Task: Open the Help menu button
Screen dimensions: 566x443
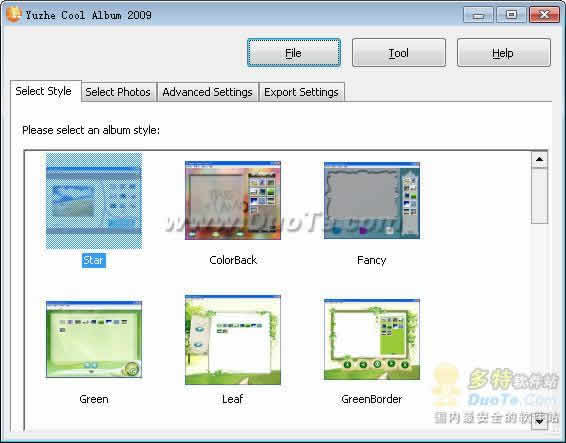Action: [x=504, y=53]
